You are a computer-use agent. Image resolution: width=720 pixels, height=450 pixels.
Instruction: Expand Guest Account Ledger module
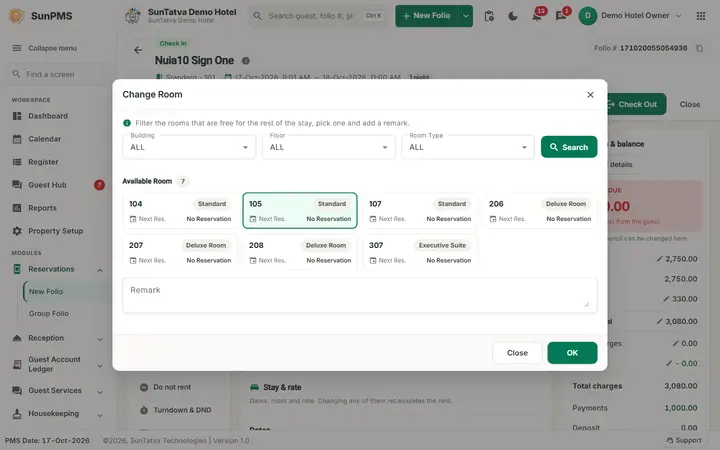56,365
